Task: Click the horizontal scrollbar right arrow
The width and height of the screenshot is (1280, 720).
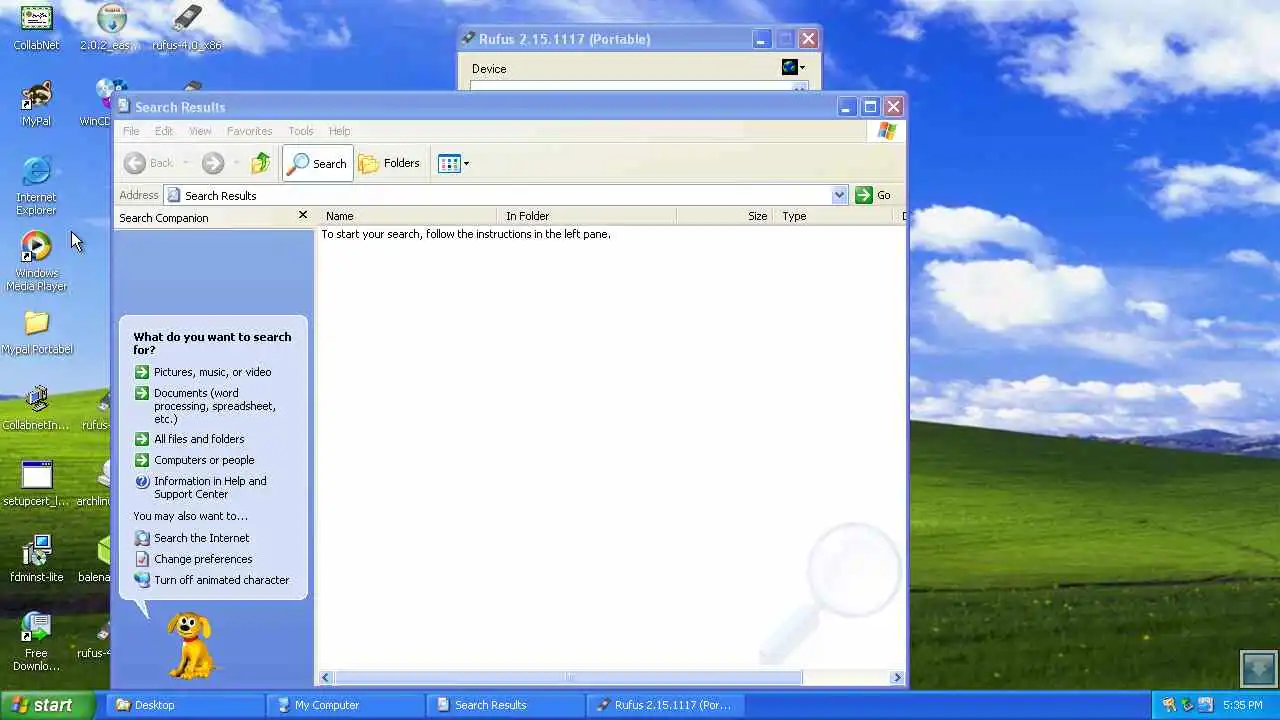Action: (896, 678)
